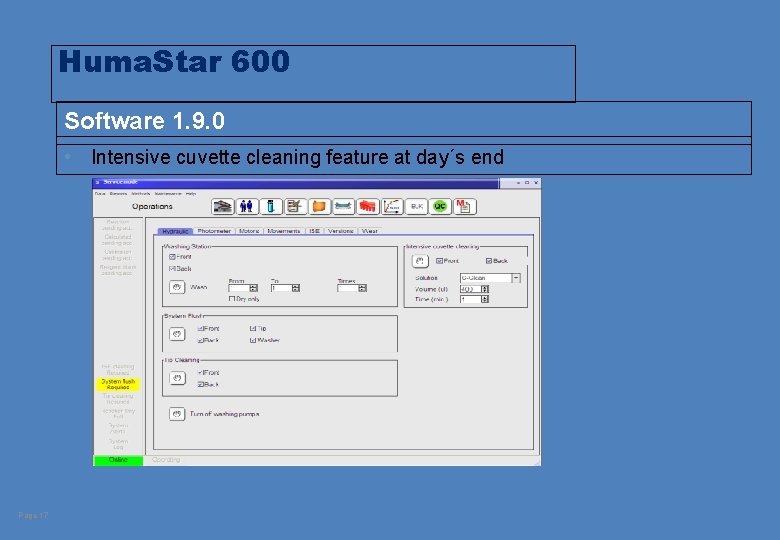Click the red reagent bottles icon
The image size is (780, 540).
tap(368, 206)
